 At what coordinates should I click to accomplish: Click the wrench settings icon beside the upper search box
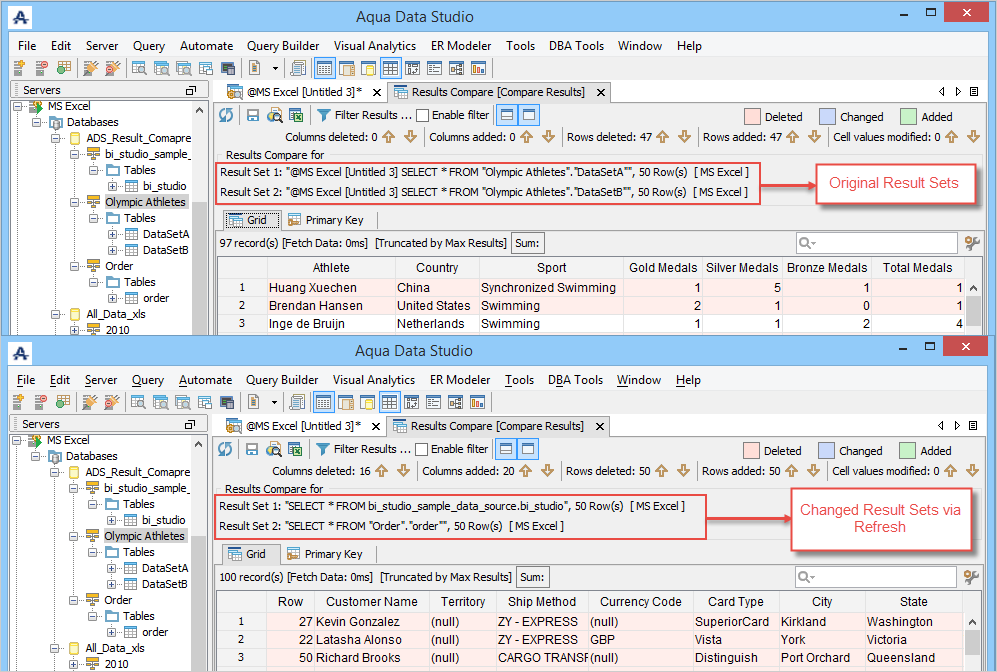971,243
